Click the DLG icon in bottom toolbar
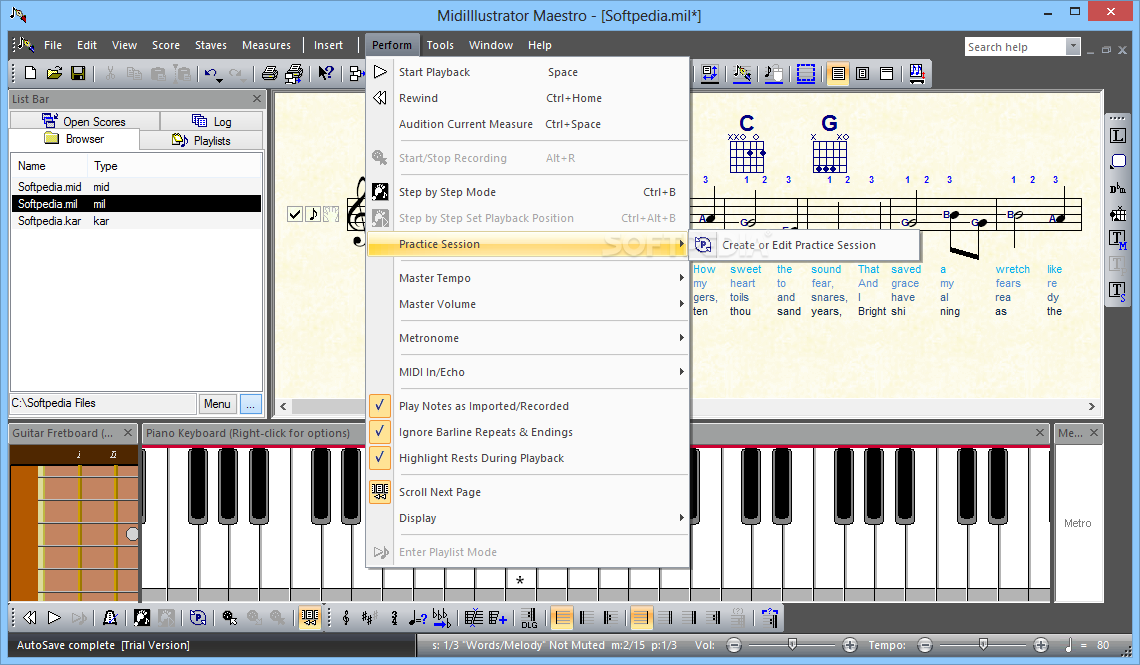1140x665 pixels. tap(529, 618)
